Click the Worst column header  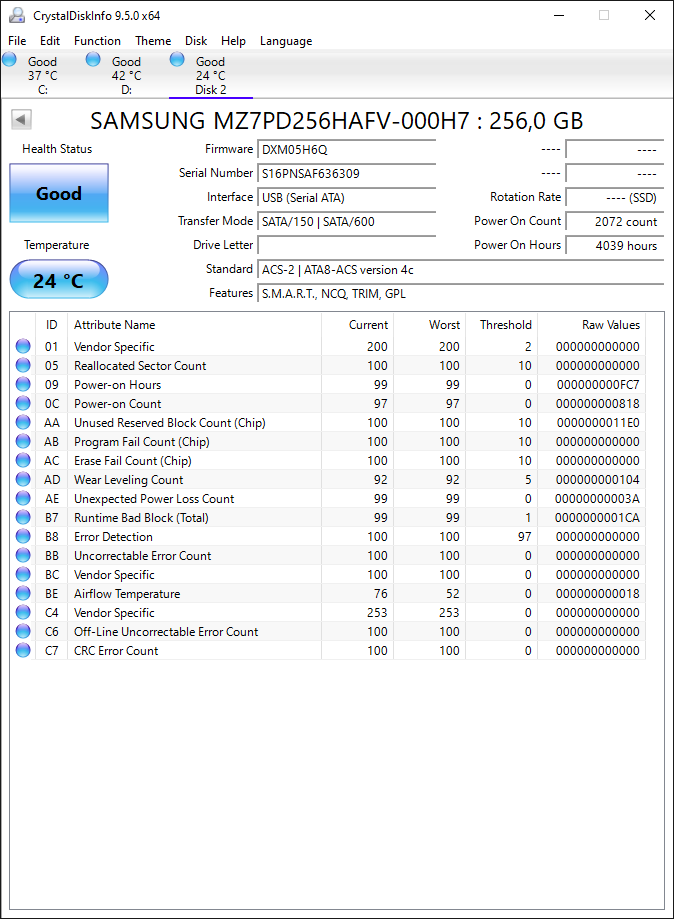coord(429,325)
